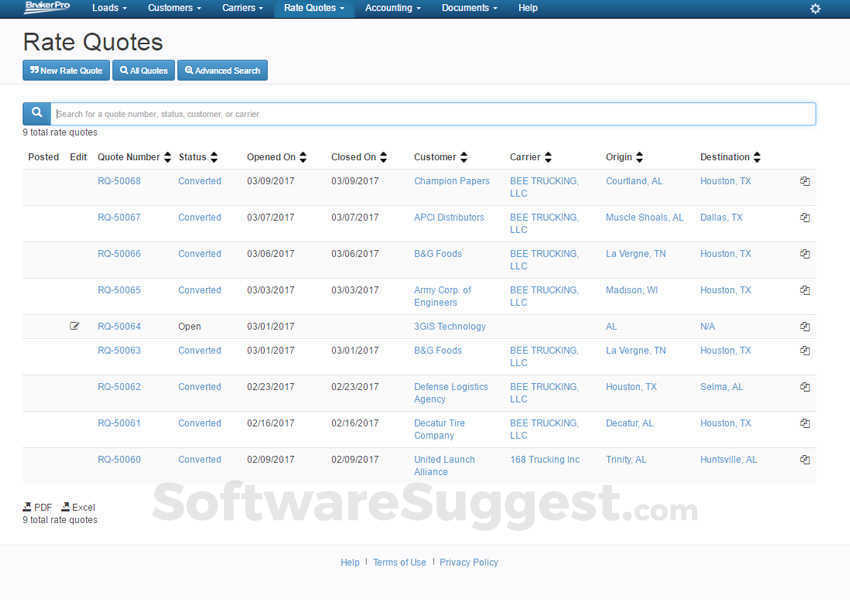Open quote RQ-50062
Viewport: 850px width, 600px height.
pos(119,387)
